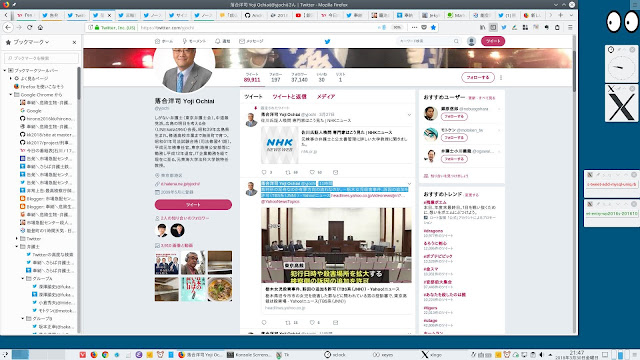Go back using the Firefox back arrow

(8, 27)
